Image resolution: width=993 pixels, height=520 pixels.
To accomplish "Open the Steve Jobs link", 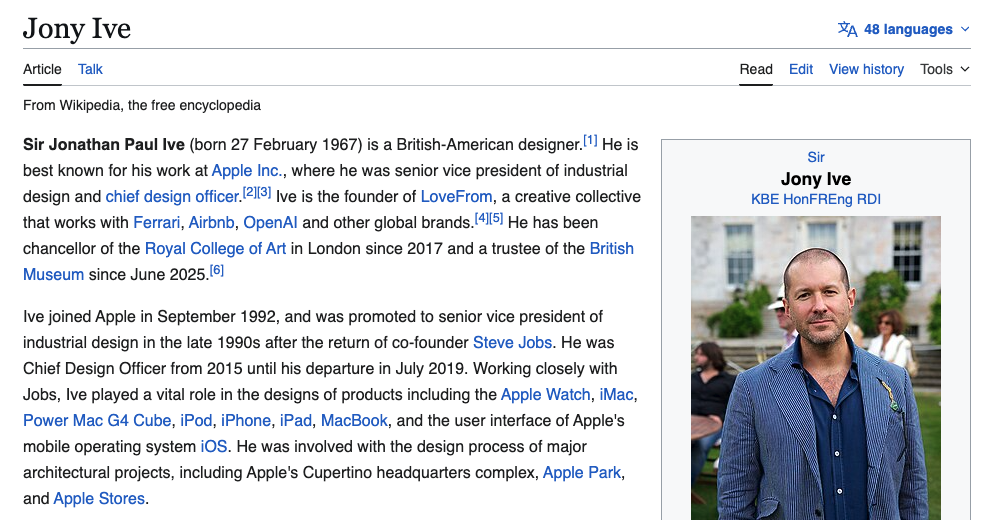I will [512, 342].
